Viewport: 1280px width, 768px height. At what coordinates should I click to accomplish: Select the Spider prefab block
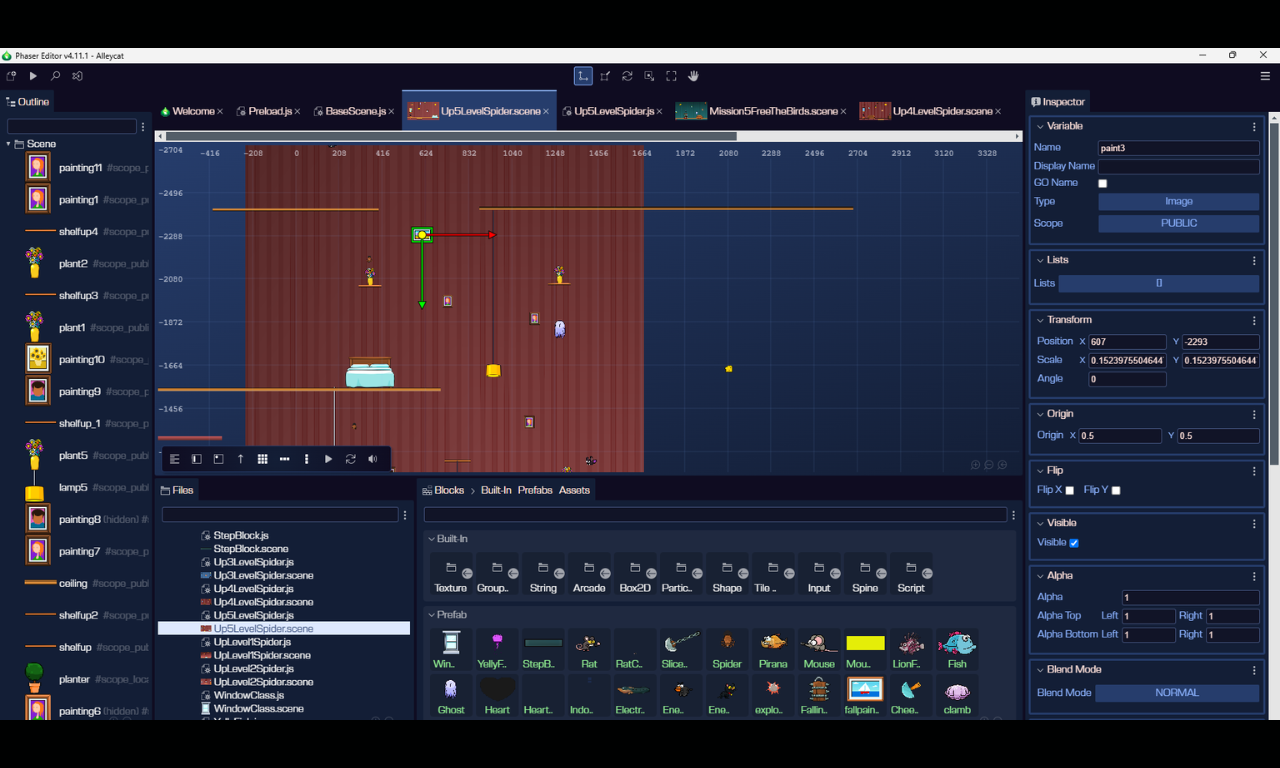(x=727, y=648)
